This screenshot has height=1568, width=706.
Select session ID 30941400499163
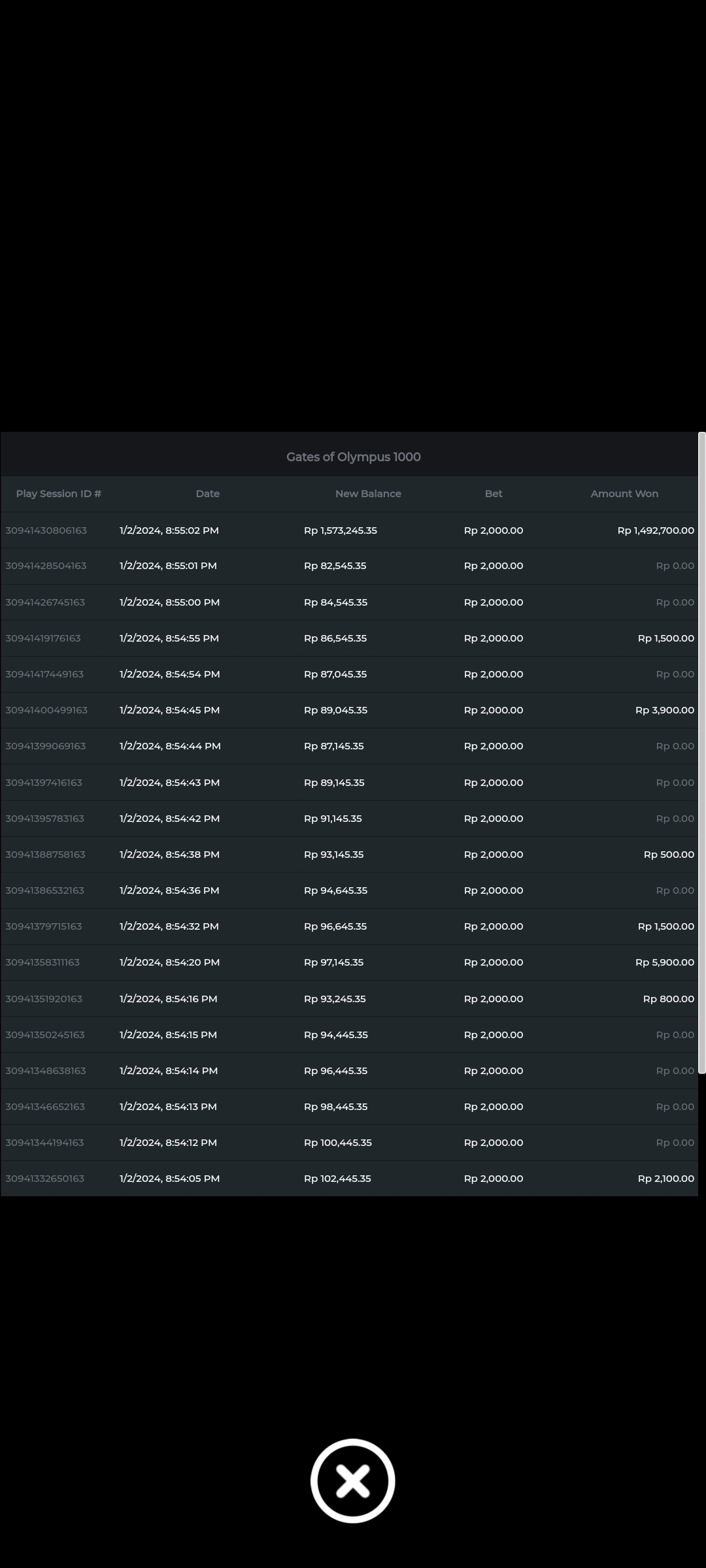coord(46,710)
